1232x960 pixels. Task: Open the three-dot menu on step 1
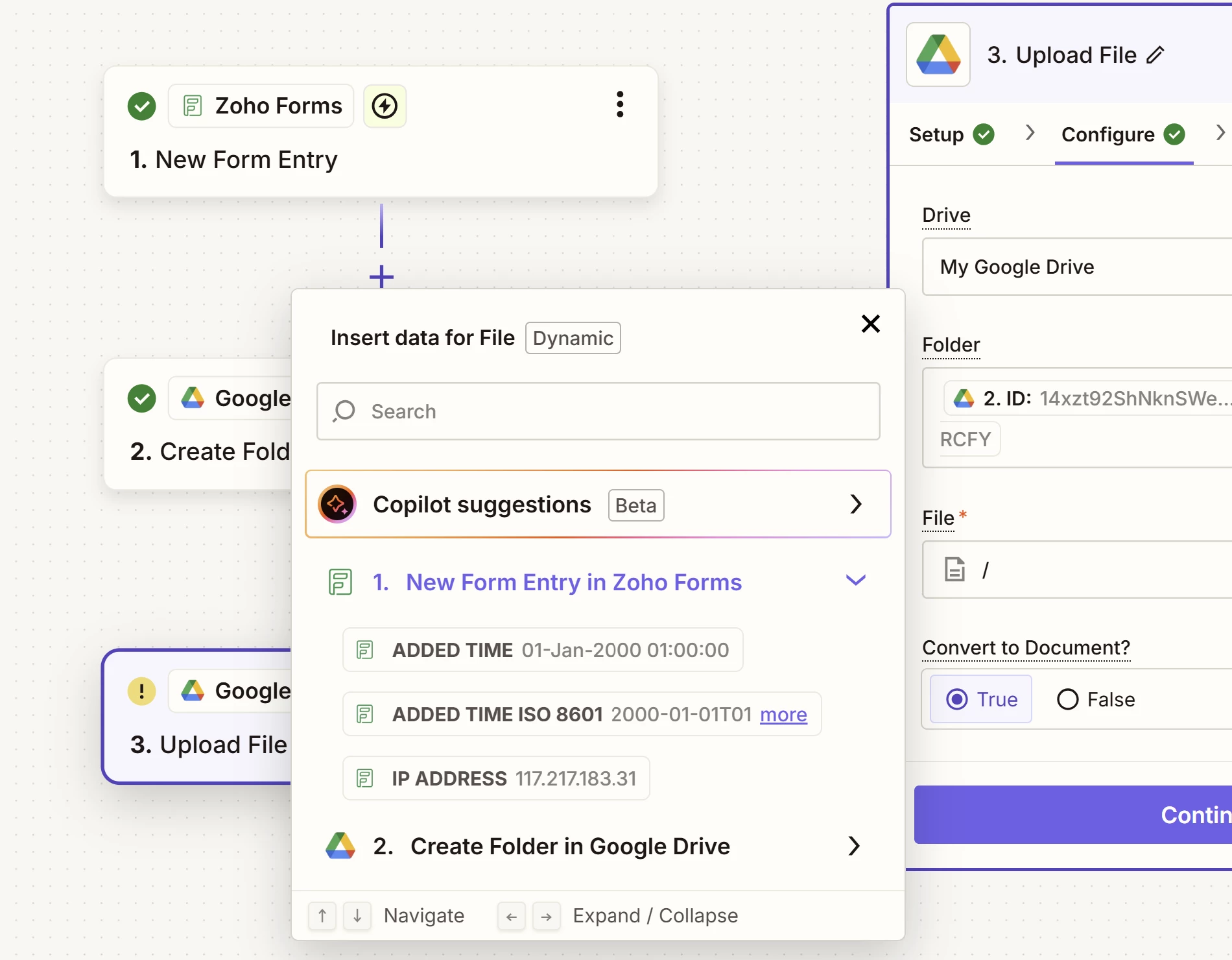point(620,104)
